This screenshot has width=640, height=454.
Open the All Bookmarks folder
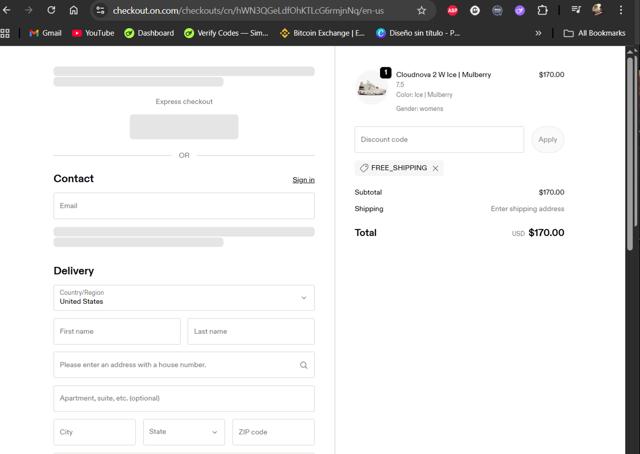click(x=594, y=33)
